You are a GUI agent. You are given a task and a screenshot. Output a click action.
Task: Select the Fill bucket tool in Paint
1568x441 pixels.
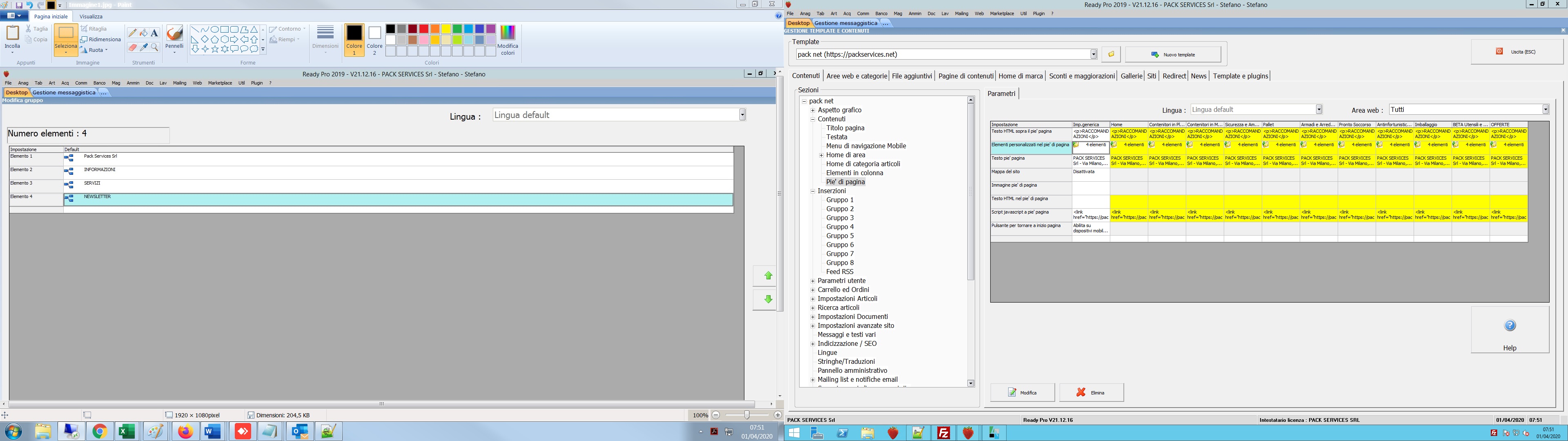tap(143, 33)
